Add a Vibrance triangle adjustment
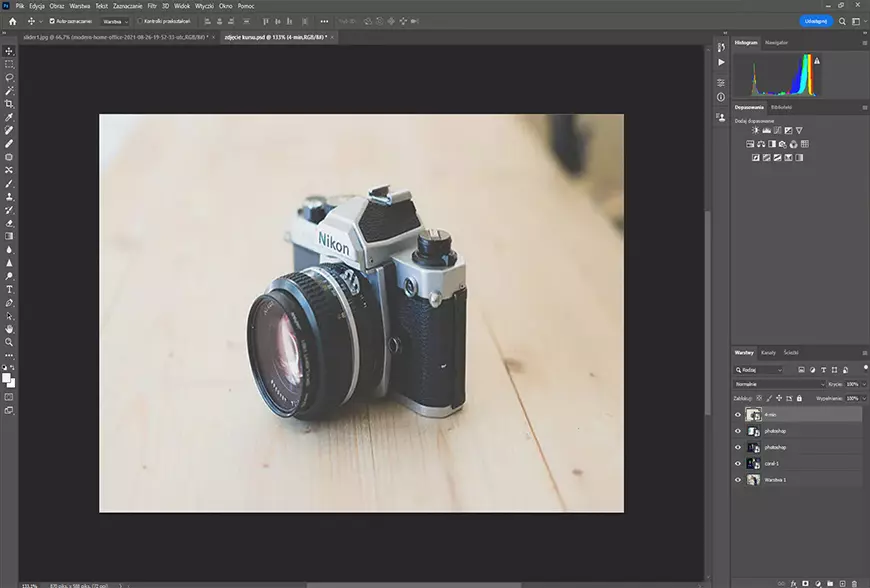 [799, 130]
